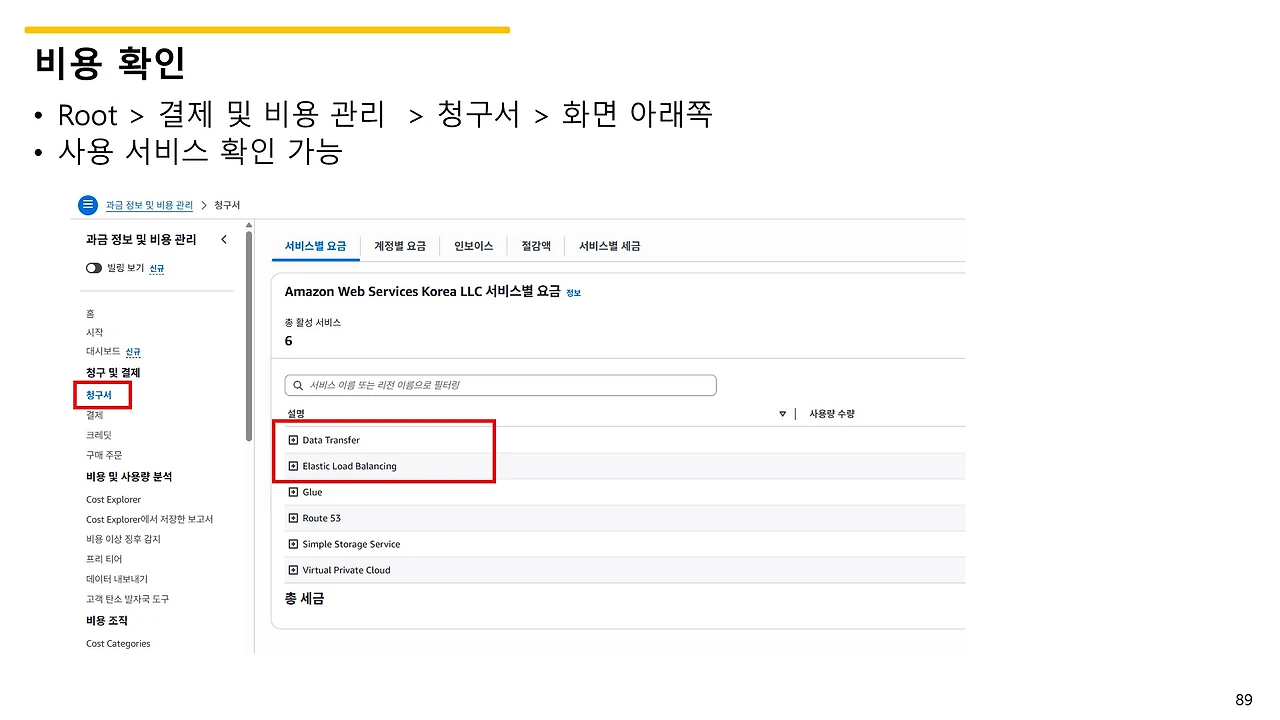Open the 설명 column sort dropdown

click(782, 413)
